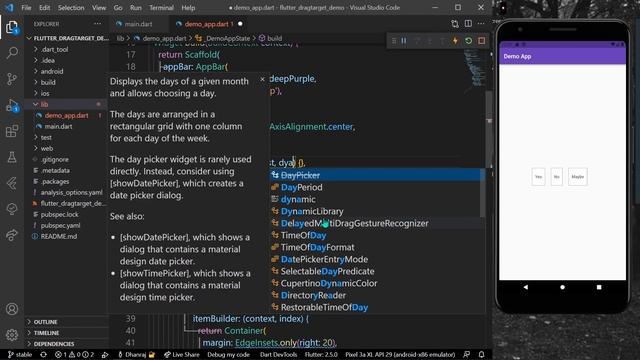The height and width of the screenshot is (360, 640).
Task: Collapse the lib folder
Action: tap(44, 104)
